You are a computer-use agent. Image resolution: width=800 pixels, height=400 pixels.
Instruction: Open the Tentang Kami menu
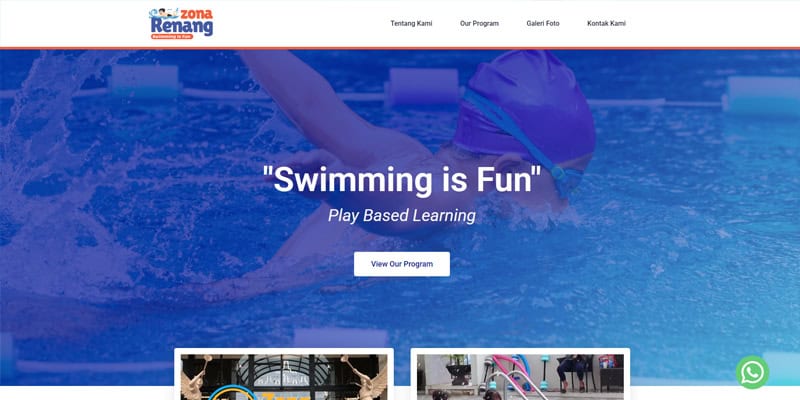(x=411, y=23)
